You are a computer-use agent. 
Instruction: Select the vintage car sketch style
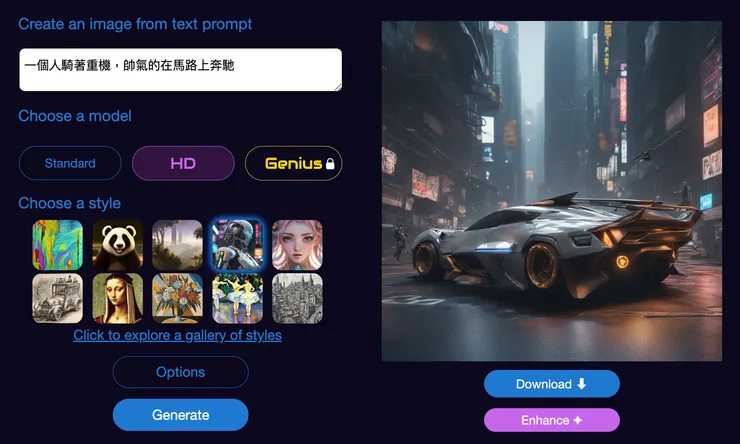(x=58, y=299)
